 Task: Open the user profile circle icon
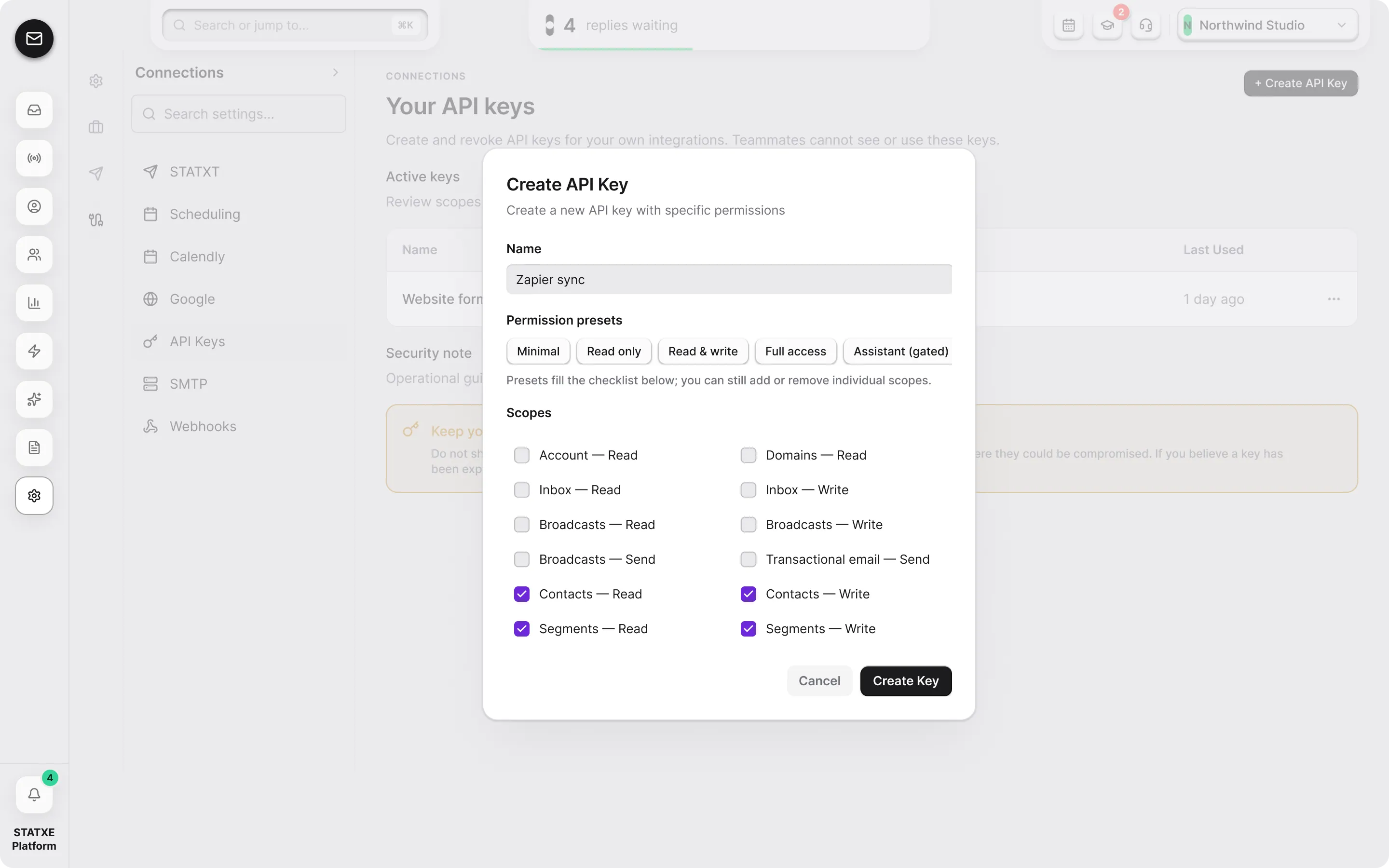point(34,206)
